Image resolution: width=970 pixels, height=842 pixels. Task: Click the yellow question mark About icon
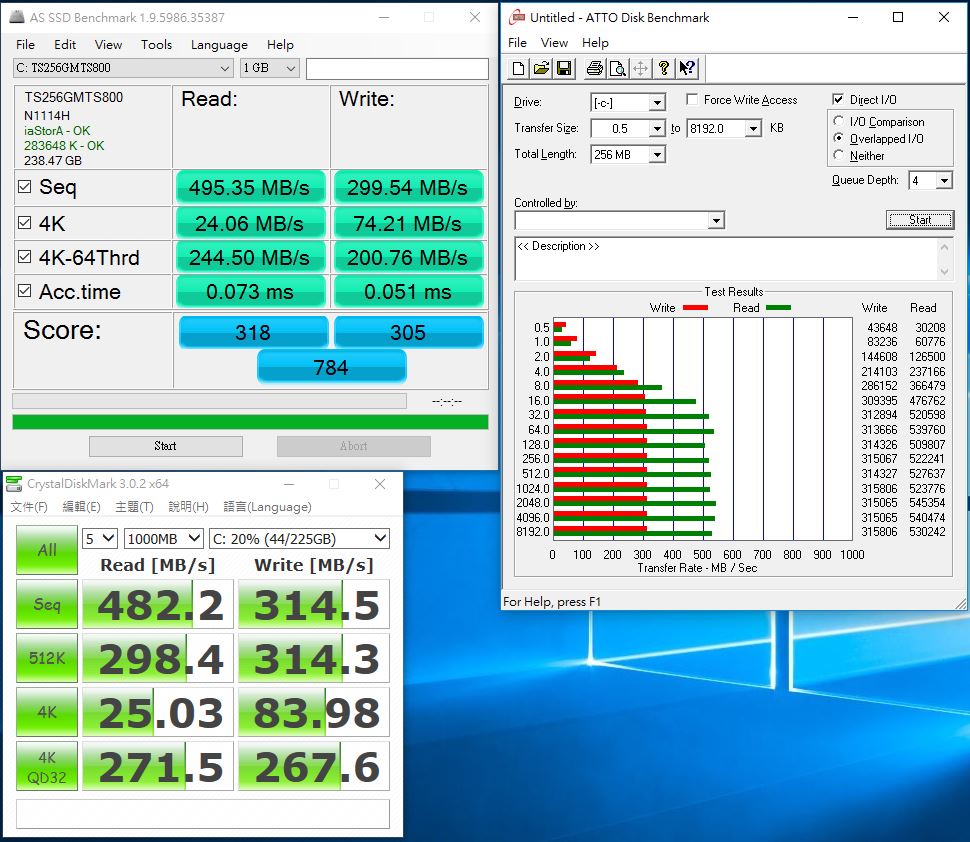click(663, 69)
